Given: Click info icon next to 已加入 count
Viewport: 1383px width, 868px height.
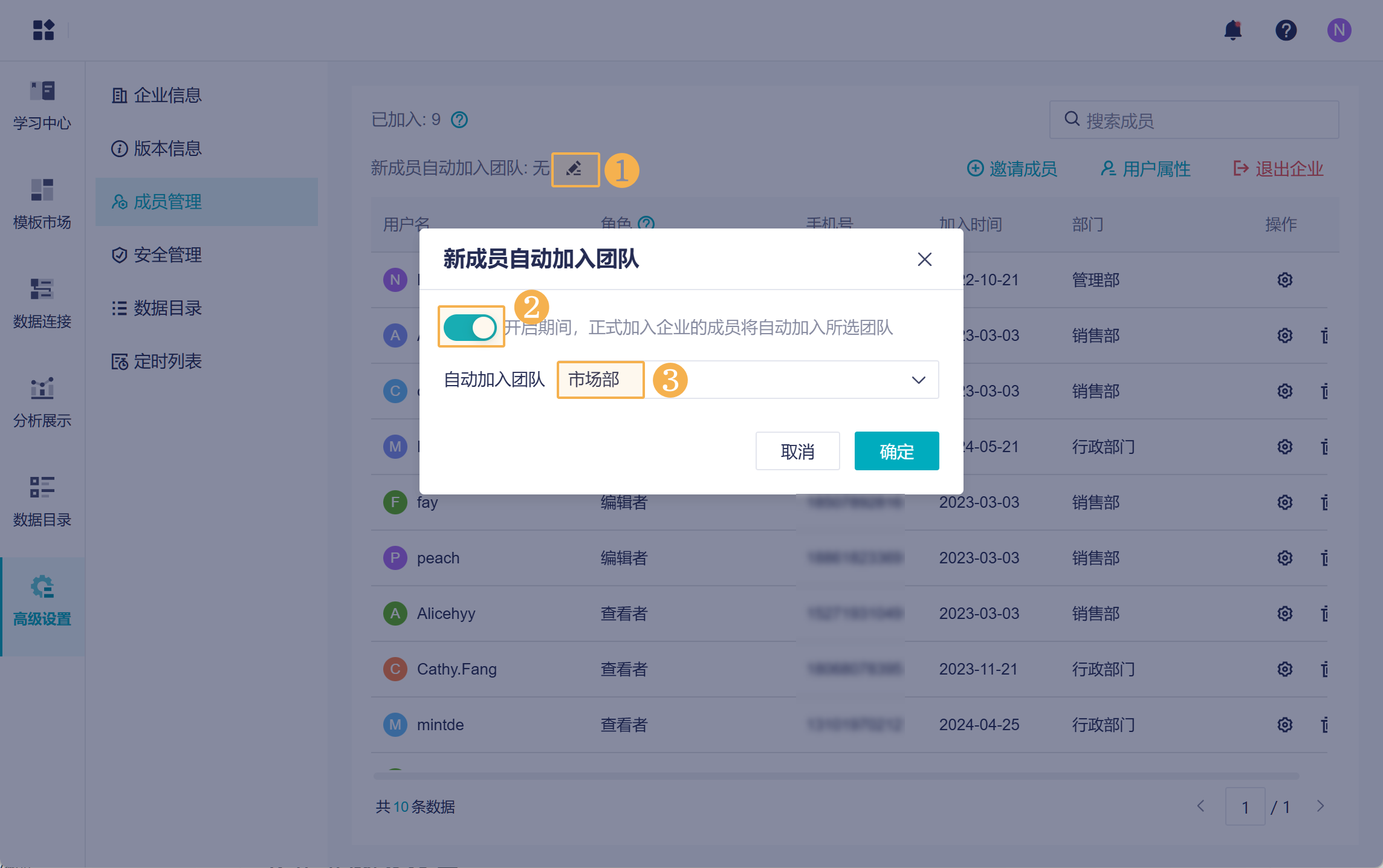Looking at the screenshot, I should [x=459, y=120].
